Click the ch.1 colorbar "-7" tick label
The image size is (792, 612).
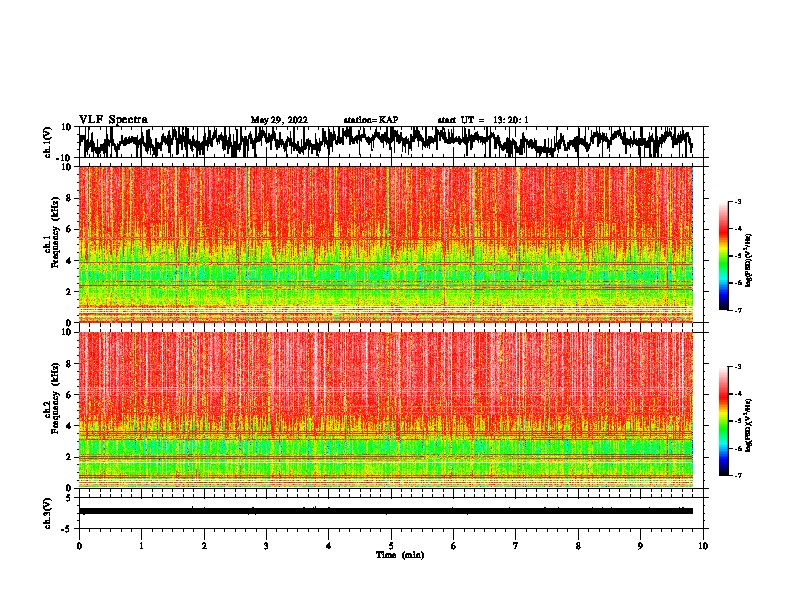click(737, 310)
